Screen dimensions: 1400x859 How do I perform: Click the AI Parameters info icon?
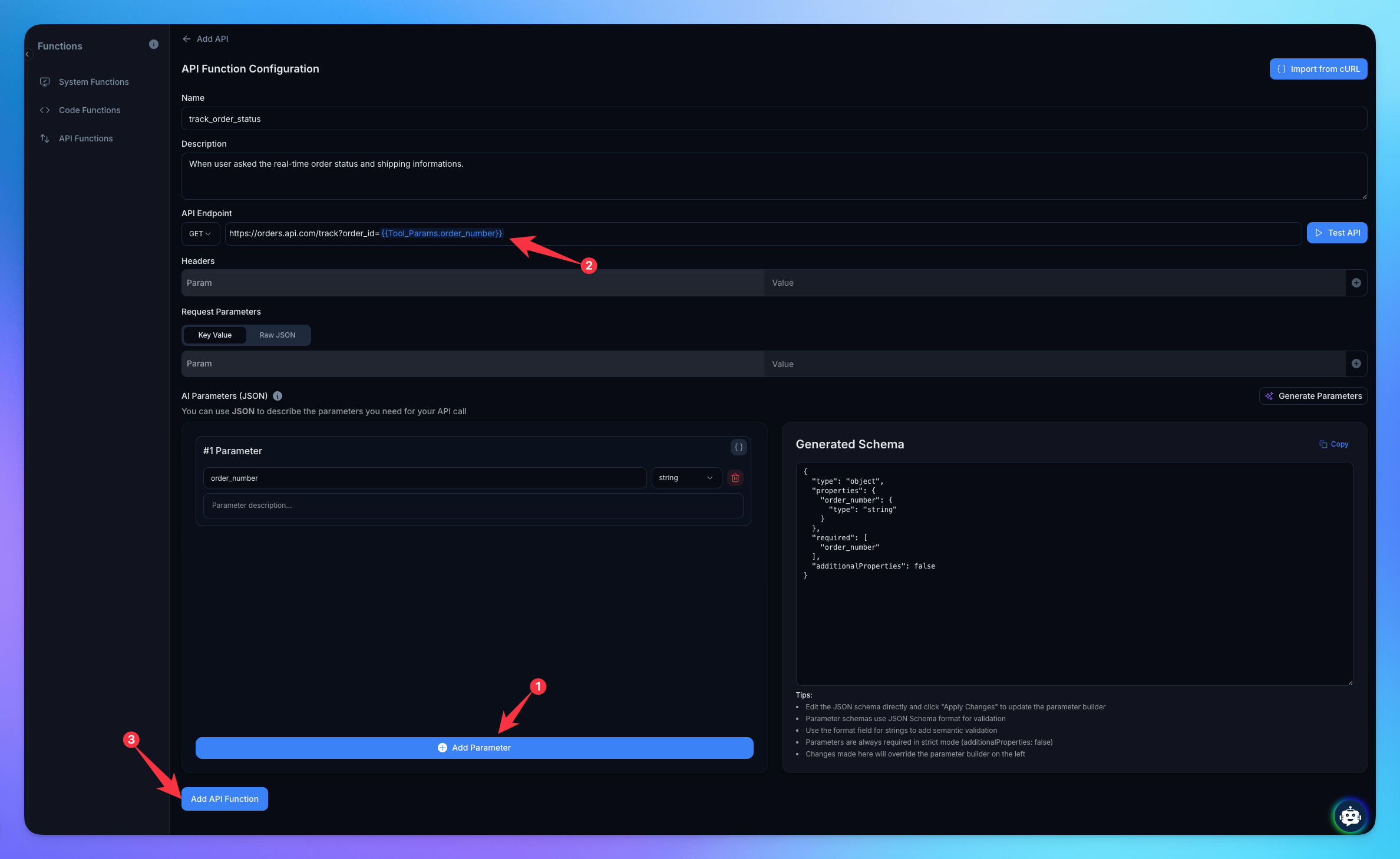(278, 396)
